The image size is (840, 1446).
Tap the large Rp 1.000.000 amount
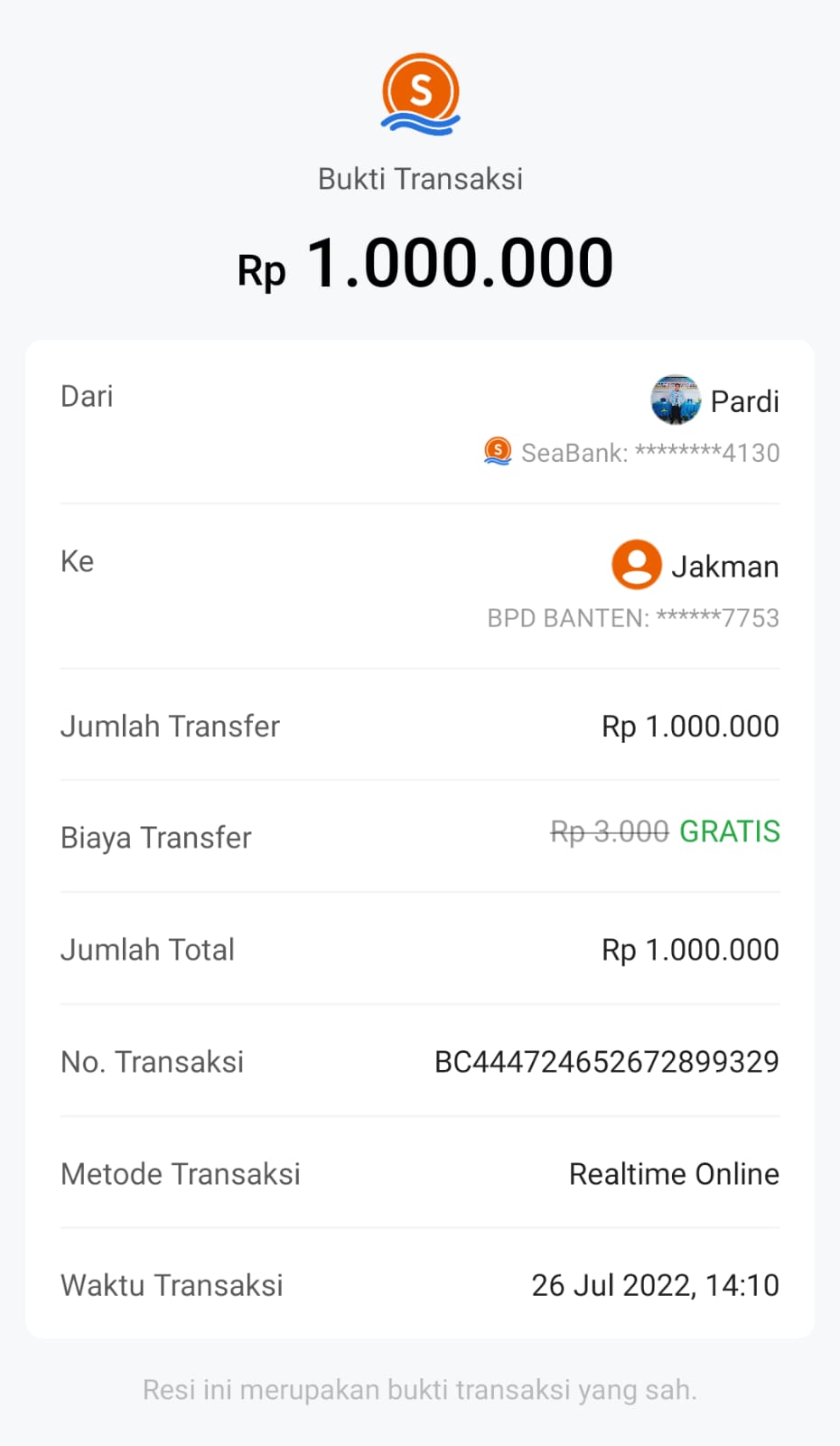click(425, 264)
